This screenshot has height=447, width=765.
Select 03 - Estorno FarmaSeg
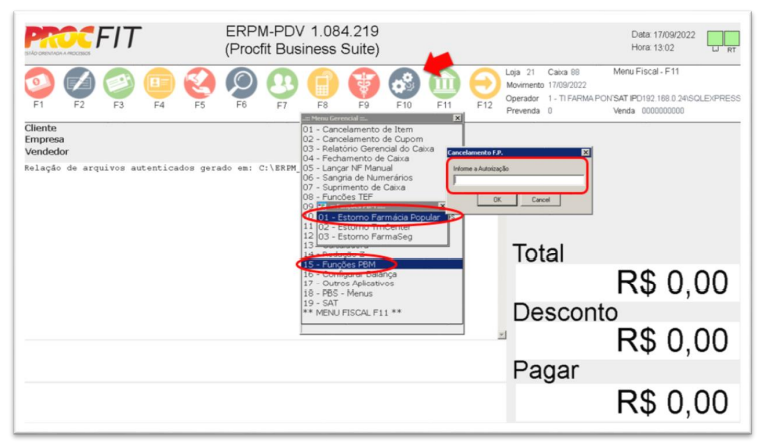pyautogui.click(x=365, y=237)
